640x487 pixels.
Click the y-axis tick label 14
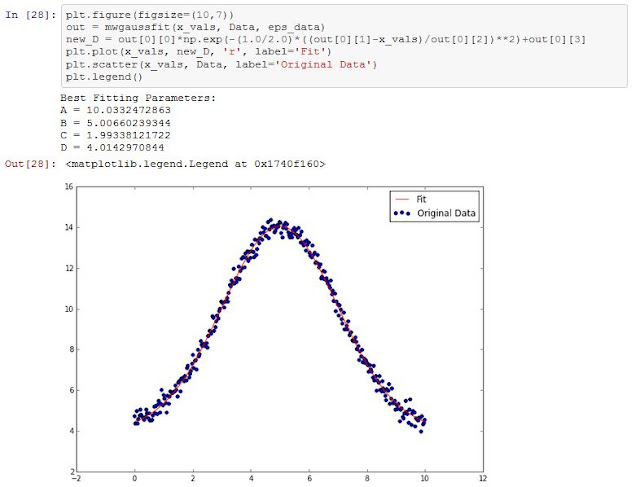[69, 227]
